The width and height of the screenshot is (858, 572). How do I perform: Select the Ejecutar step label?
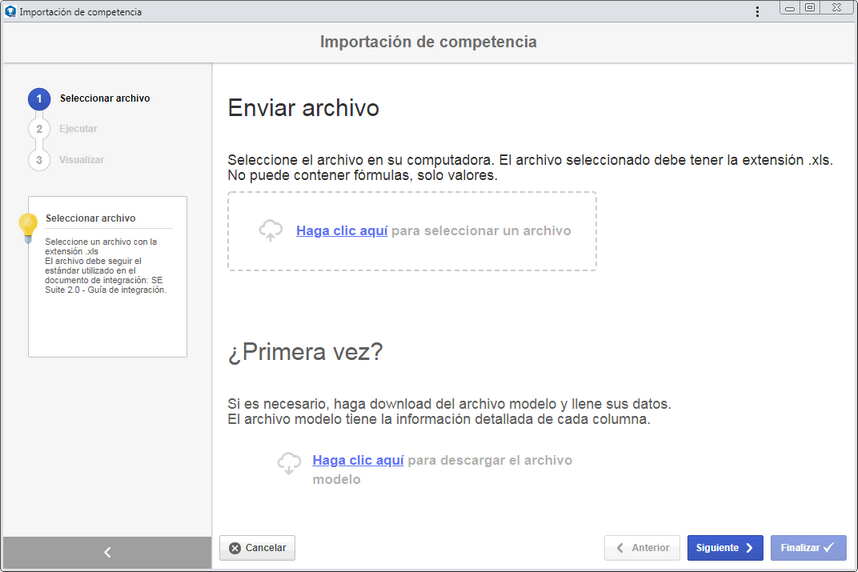[x=78, y=129]
